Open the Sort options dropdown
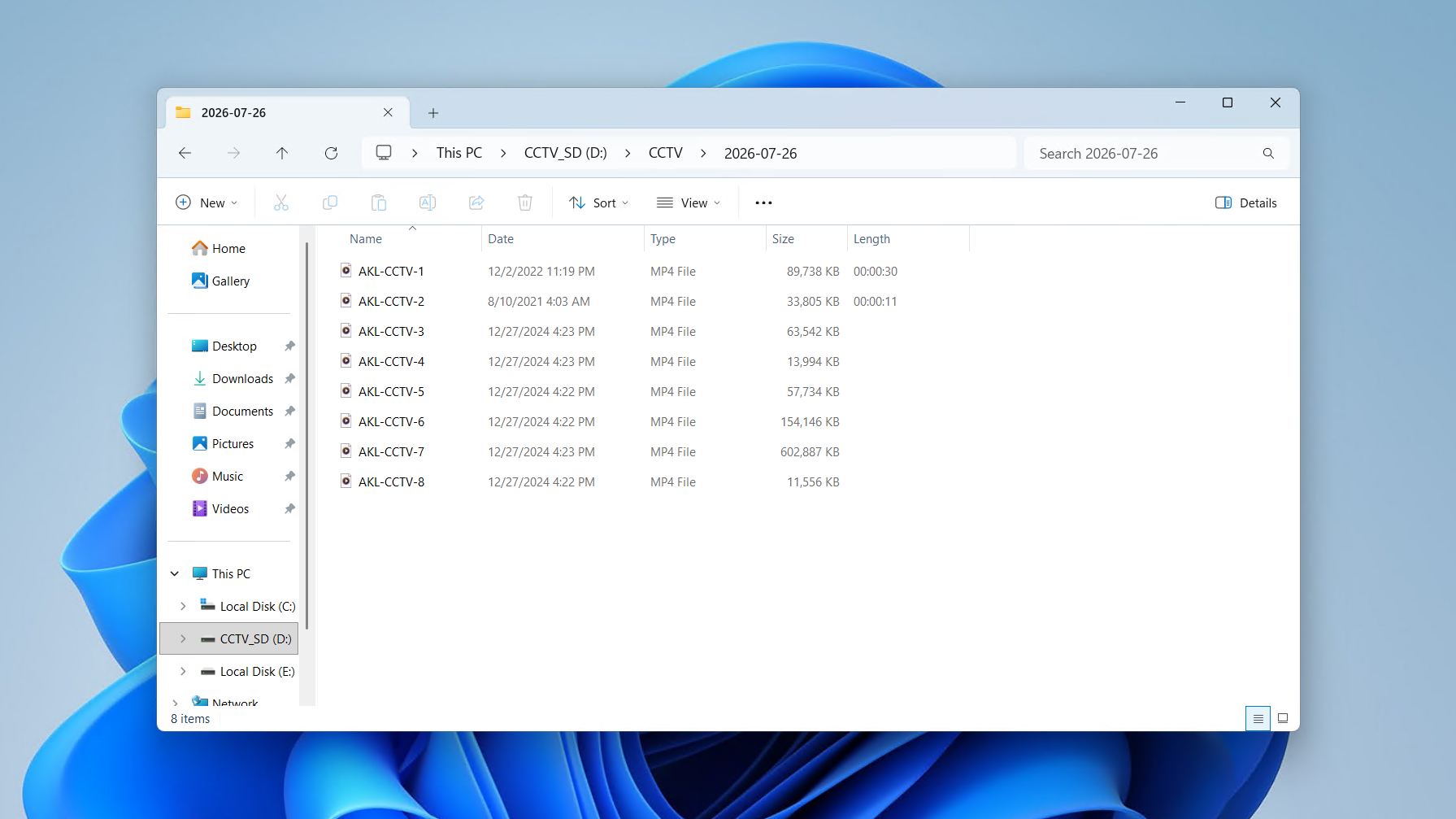 pyautogui.click(x=598, y=203)
